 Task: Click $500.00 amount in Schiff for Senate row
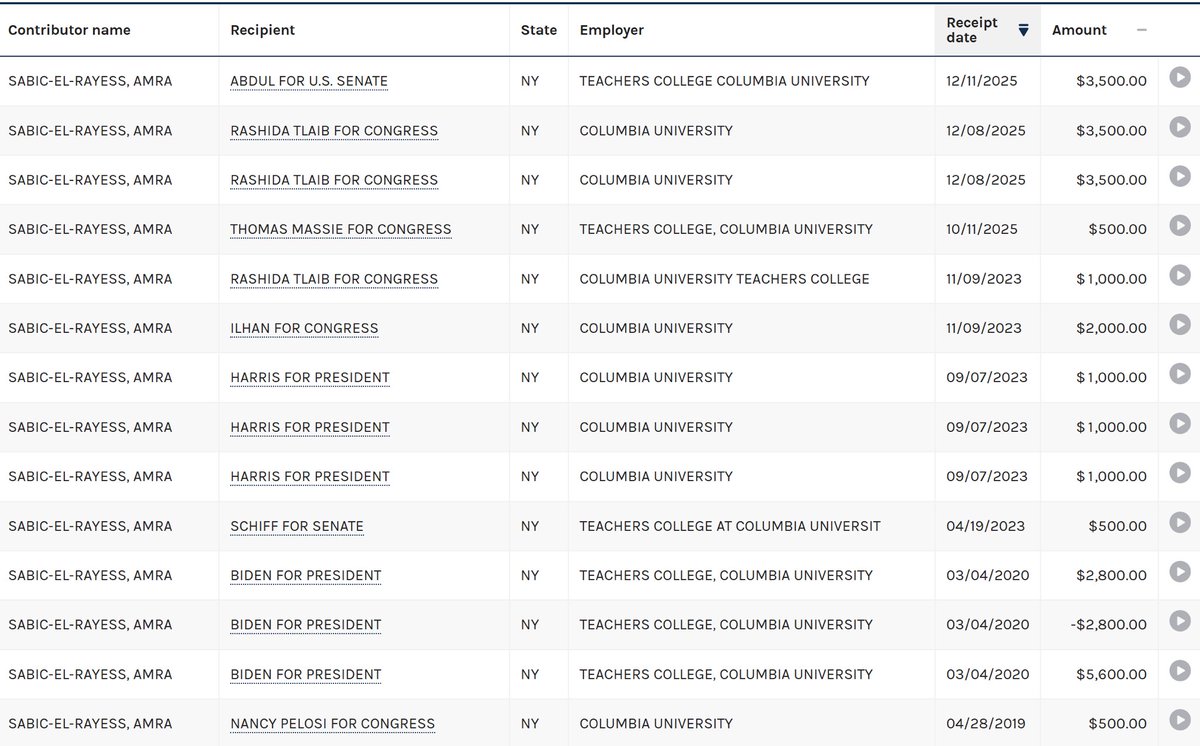point(1117,526)
